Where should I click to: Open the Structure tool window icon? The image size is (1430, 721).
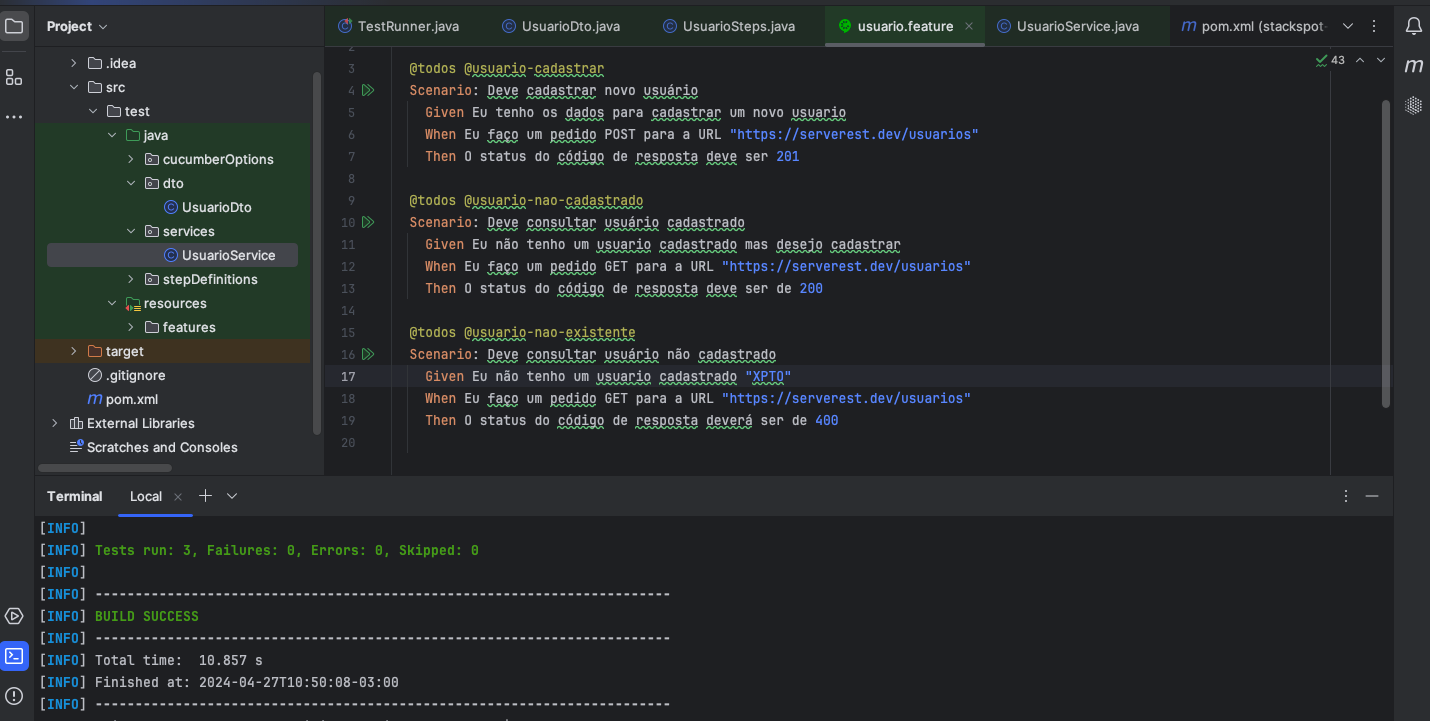coord(14,77)
